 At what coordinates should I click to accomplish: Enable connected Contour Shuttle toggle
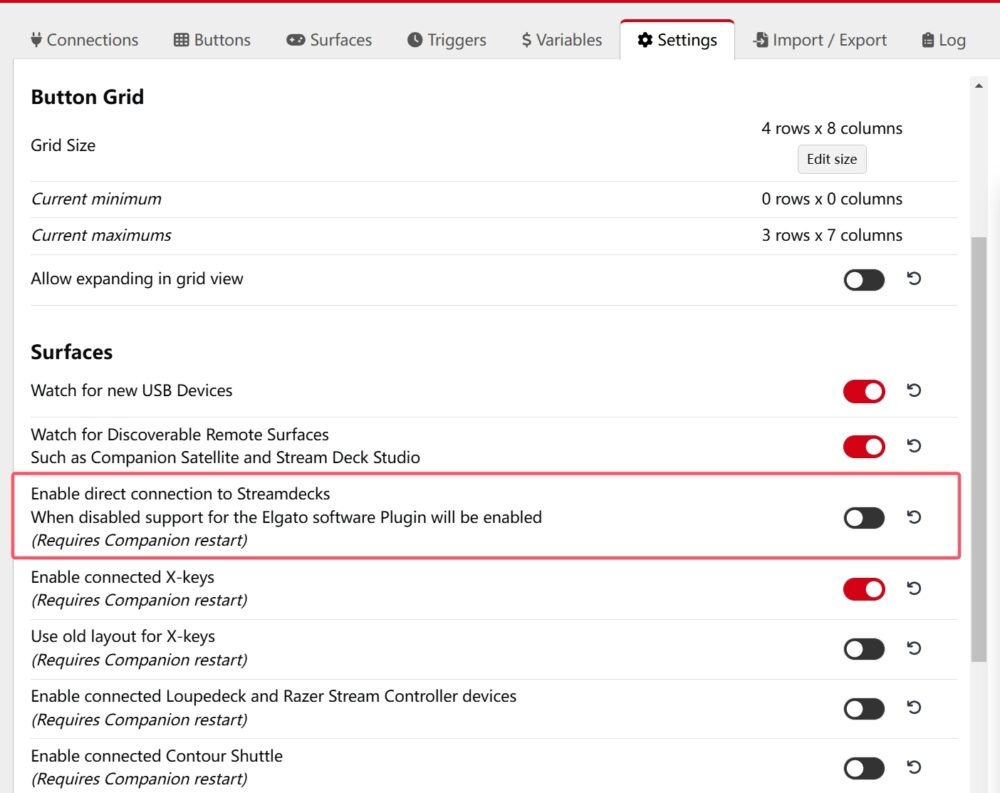coord(864,768)
